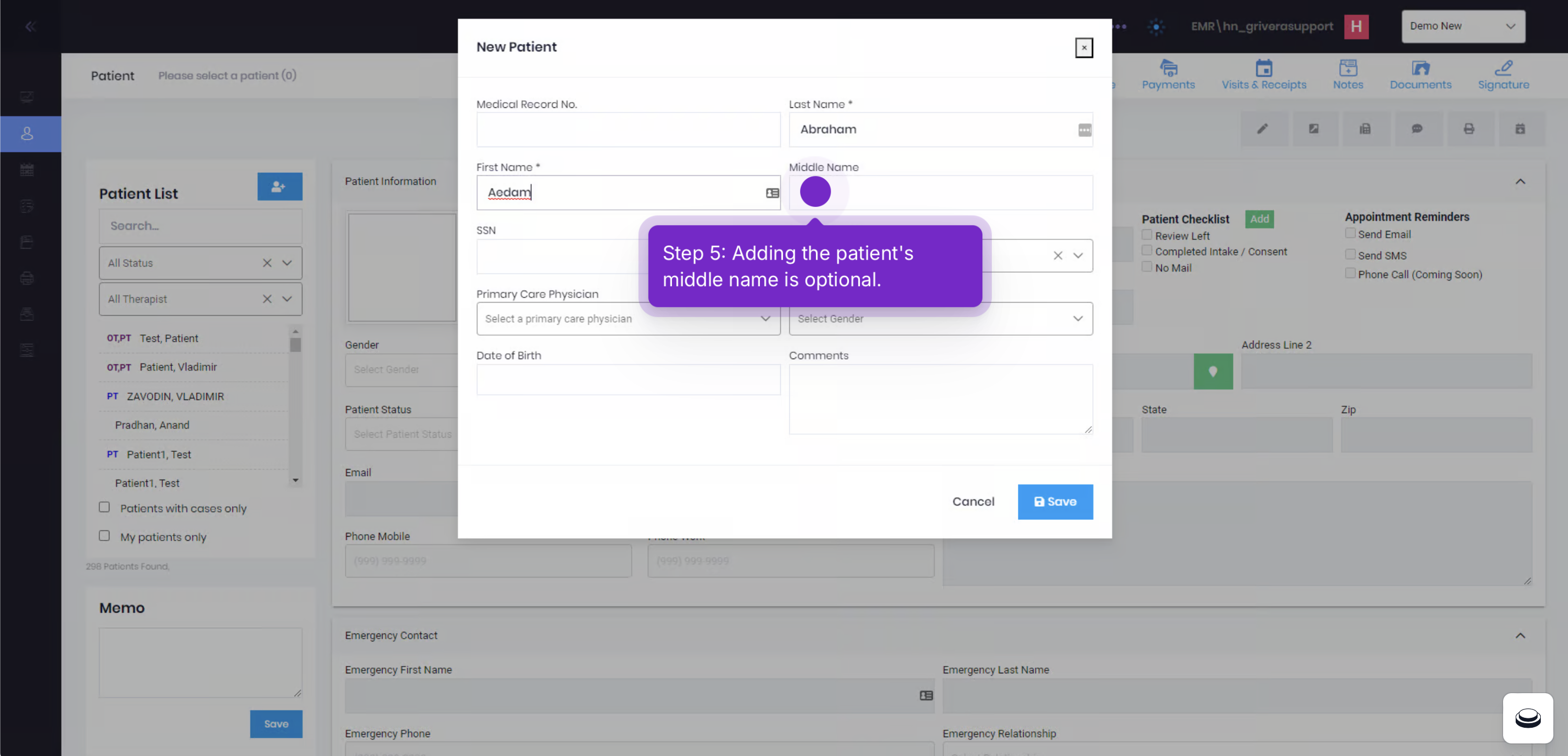Click the Middle Name input field
This screenshot has width=1568, height=756.
[940, 193]
